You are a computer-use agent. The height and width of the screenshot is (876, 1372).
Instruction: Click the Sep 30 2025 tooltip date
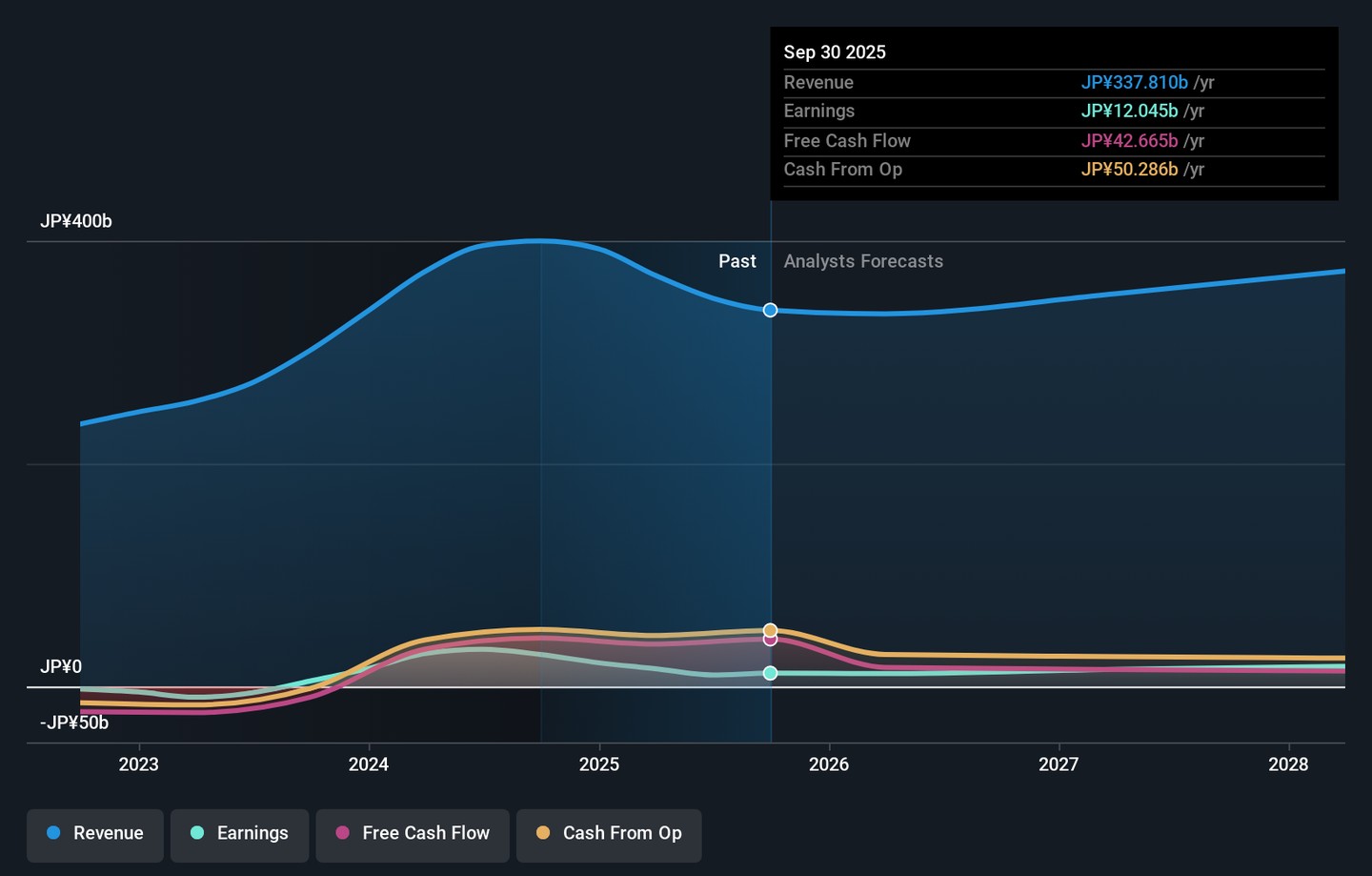[835, 52]
